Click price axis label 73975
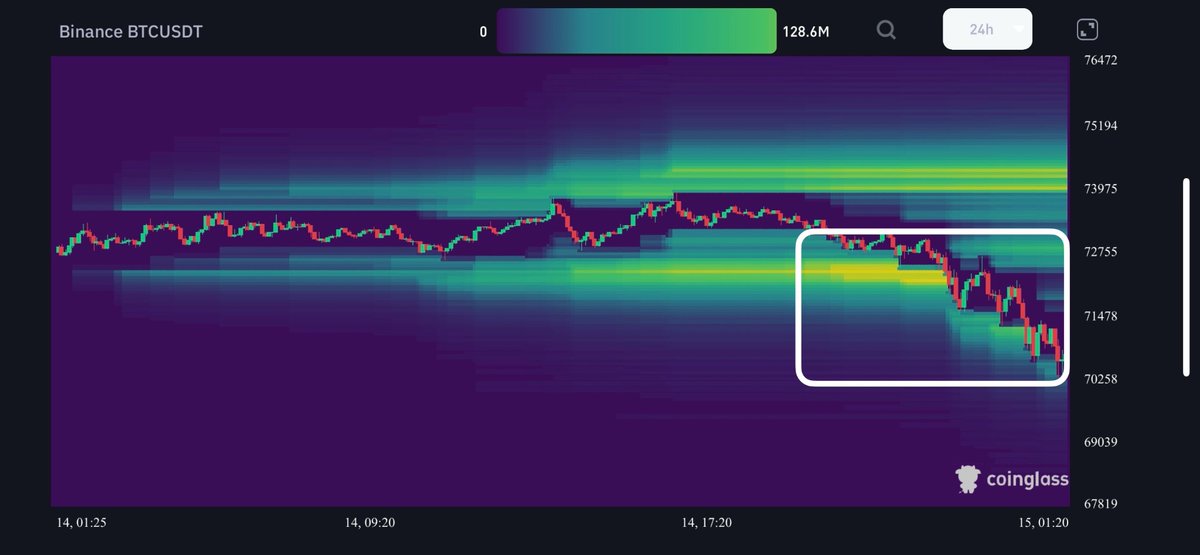This screenshot has width=1200, height=555. point(1100,188)
